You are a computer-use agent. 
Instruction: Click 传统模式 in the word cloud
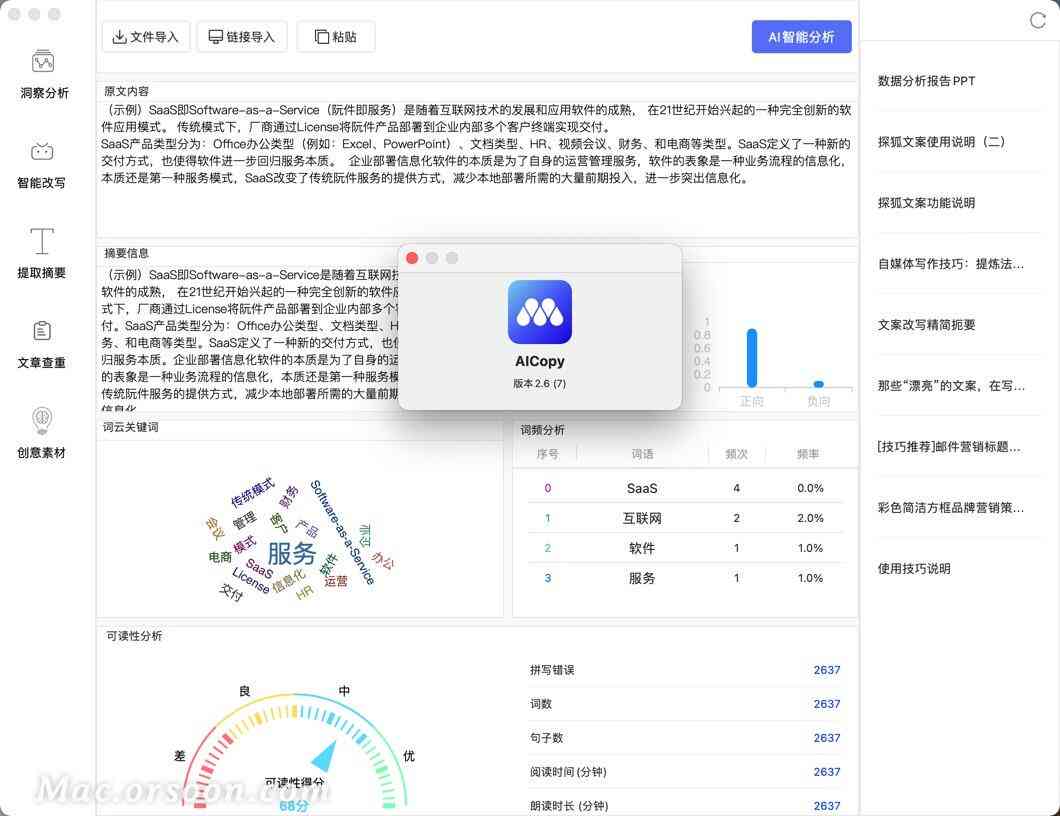(x=252, y=492)
